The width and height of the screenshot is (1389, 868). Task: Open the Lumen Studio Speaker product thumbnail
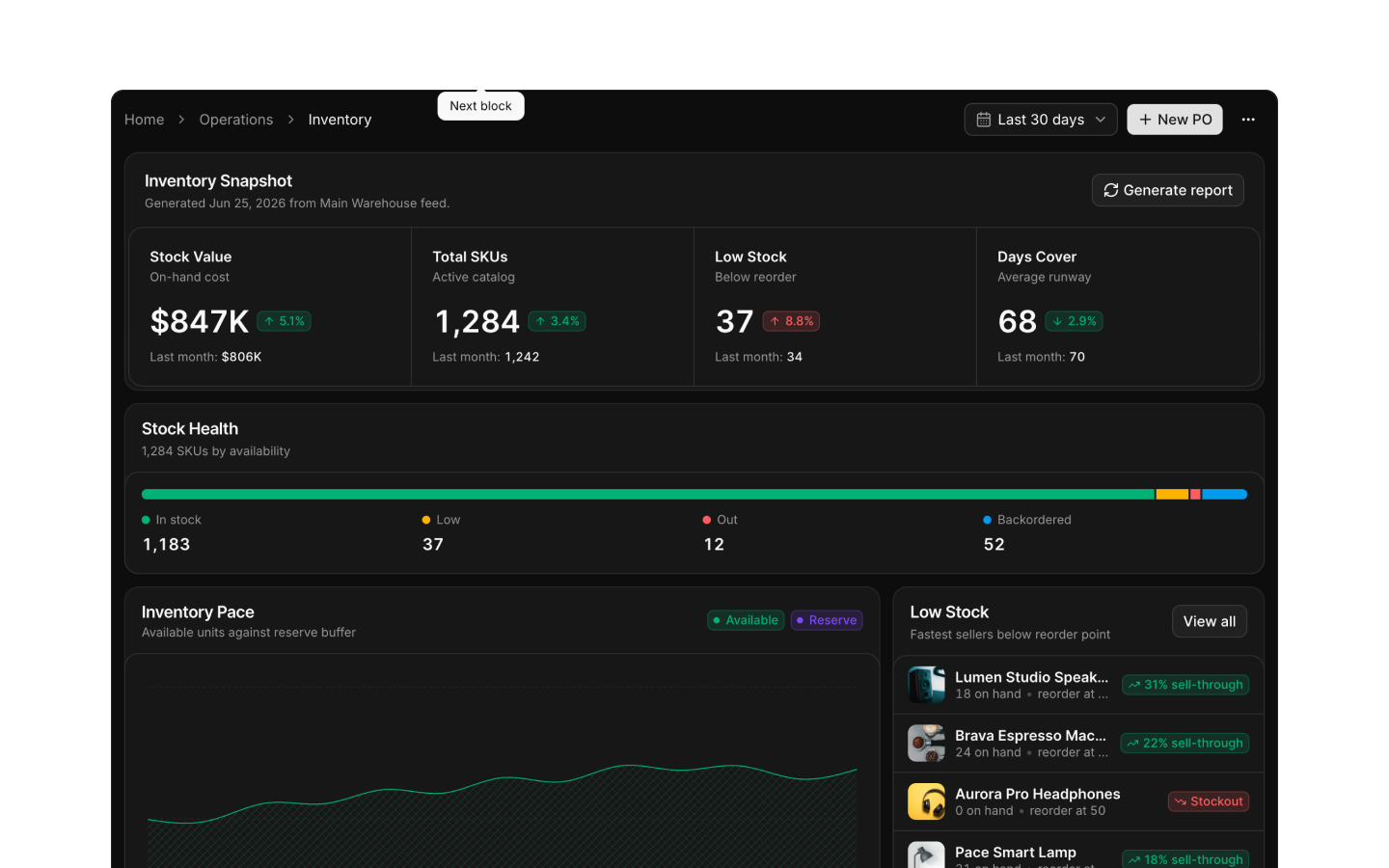(926, 685)
